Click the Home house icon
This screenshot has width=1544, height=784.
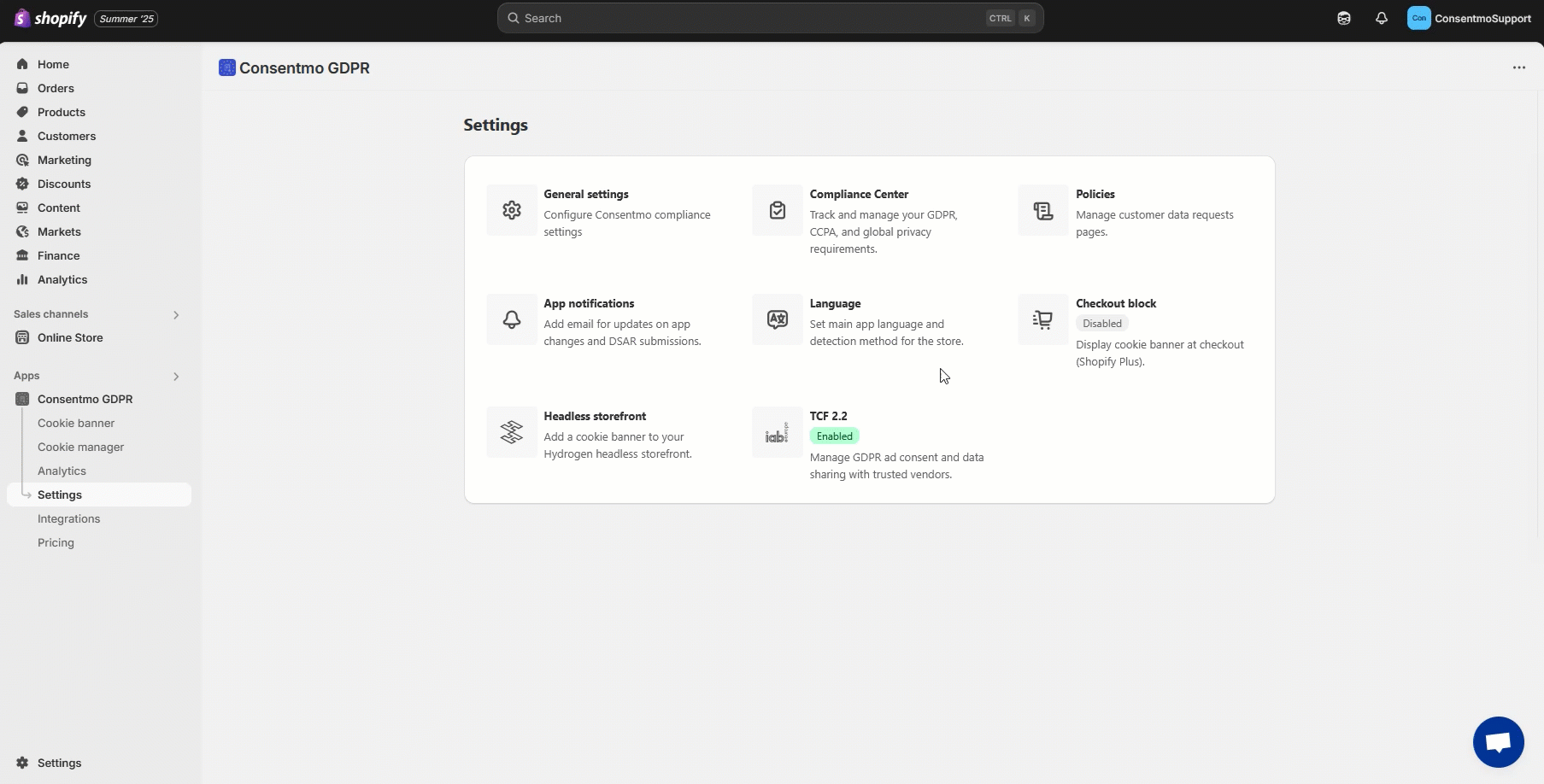[x=22, y=64]
